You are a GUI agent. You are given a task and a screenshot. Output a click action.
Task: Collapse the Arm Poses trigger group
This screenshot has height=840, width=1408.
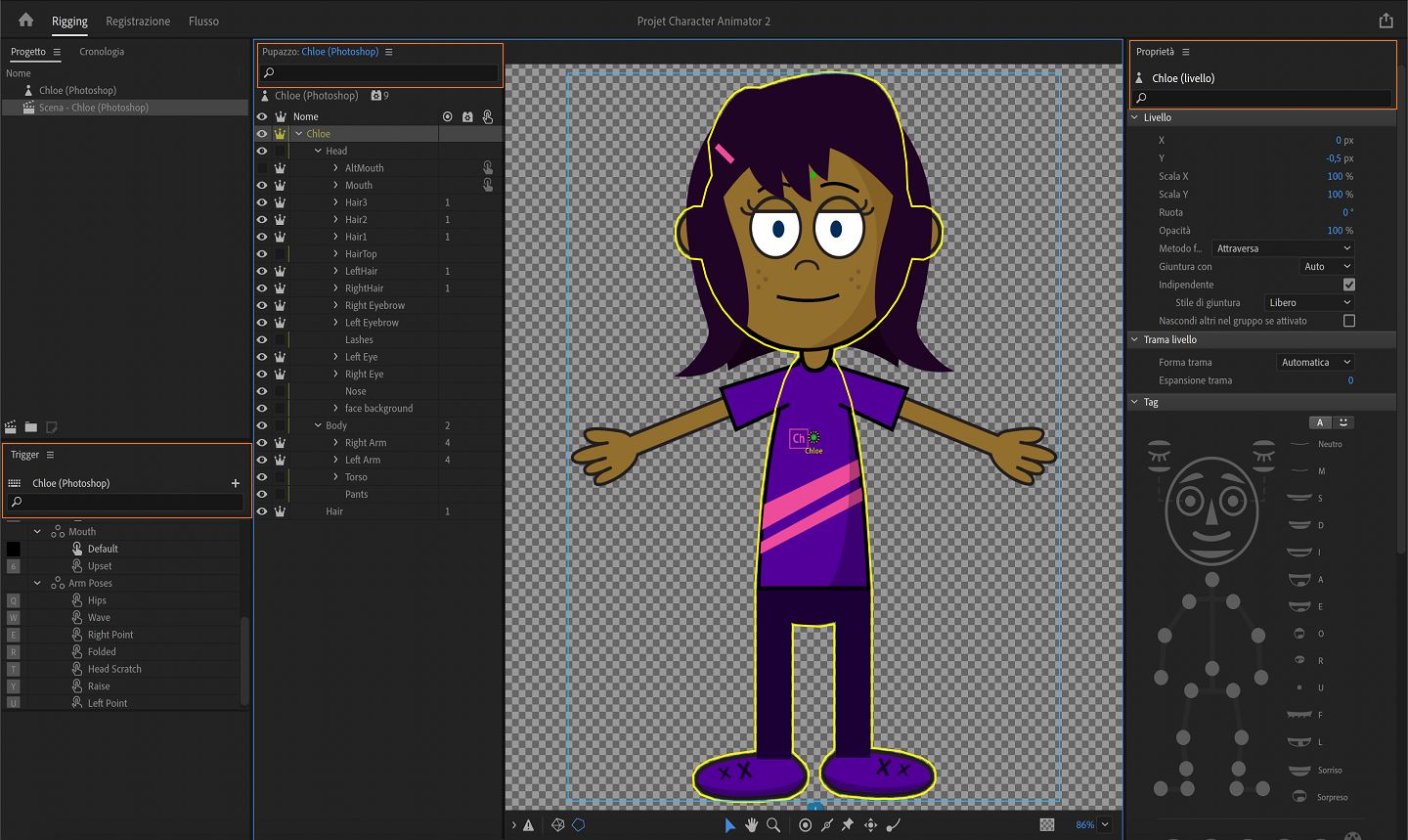(x=38, y=583)
